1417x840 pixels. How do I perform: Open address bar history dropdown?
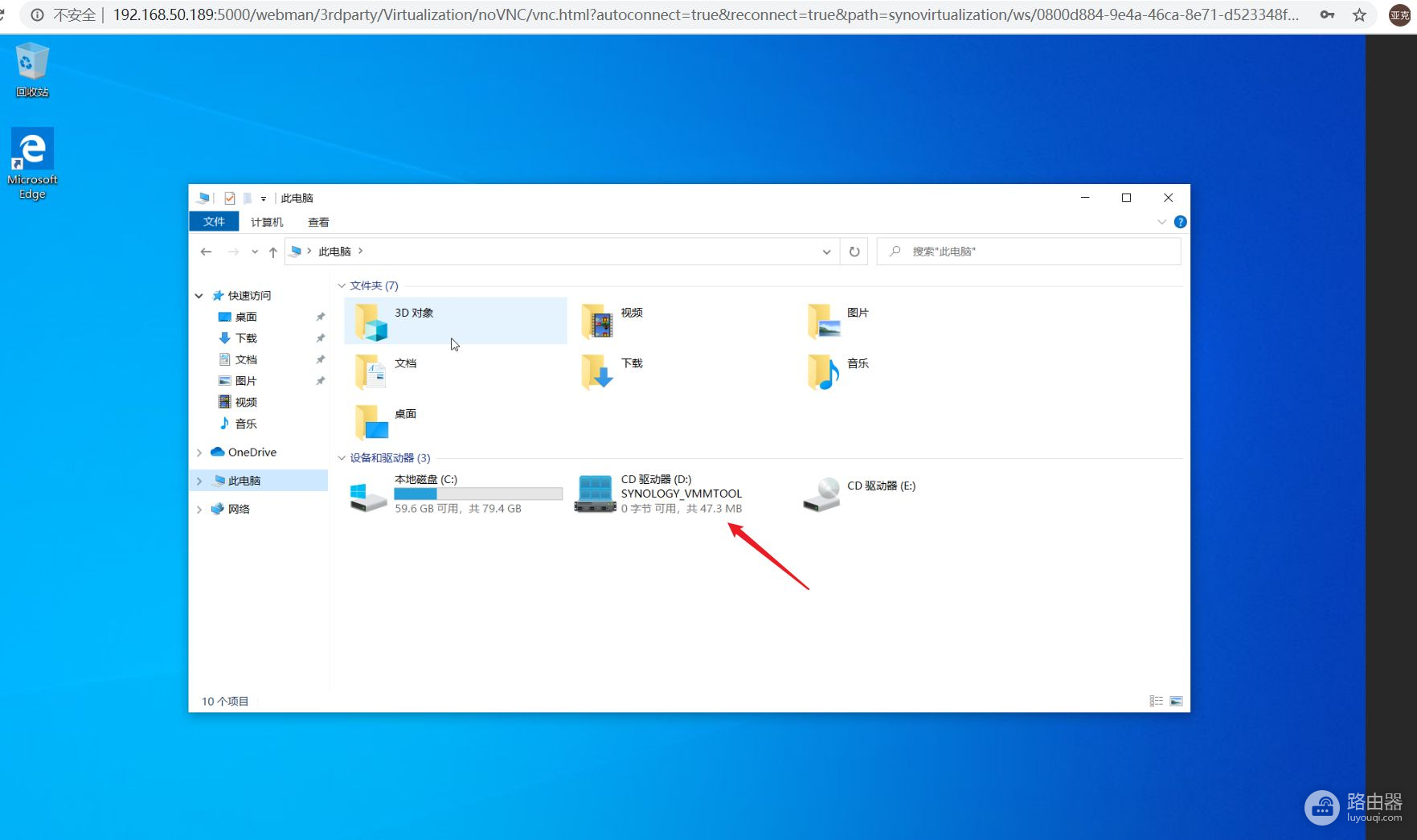coord(826,252)
